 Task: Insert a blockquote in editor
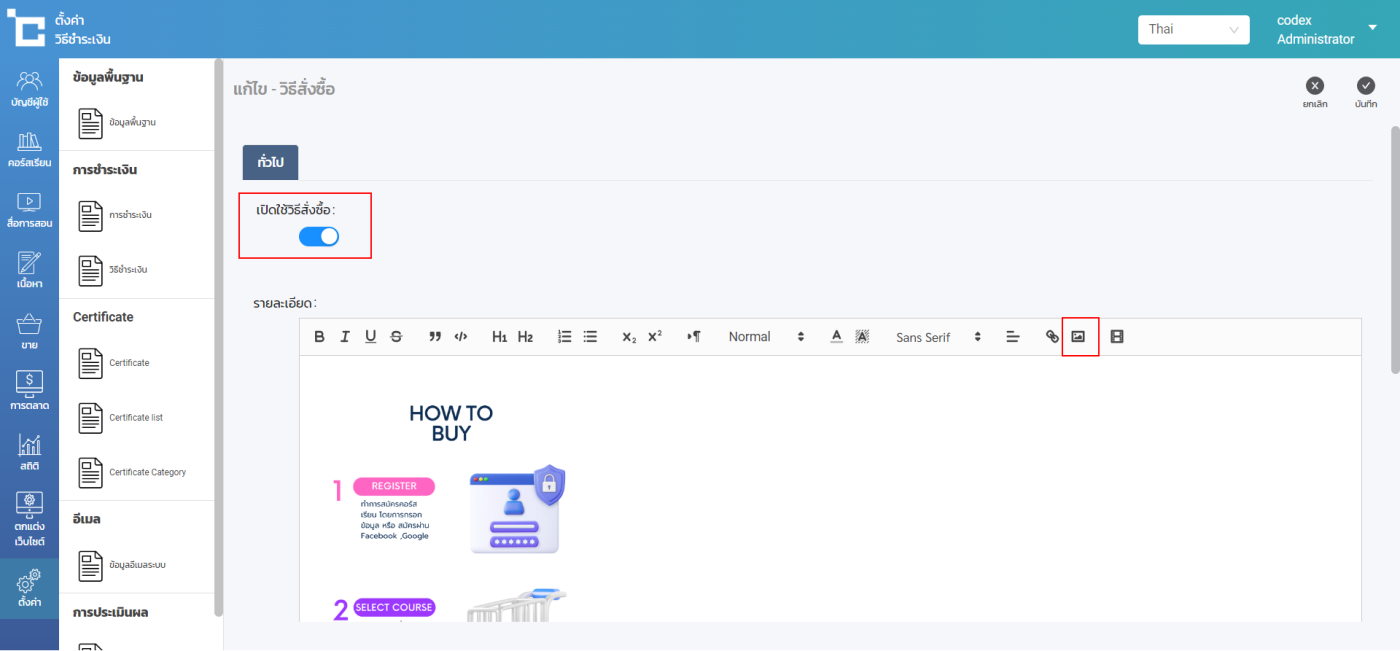[x=435, y=337]
